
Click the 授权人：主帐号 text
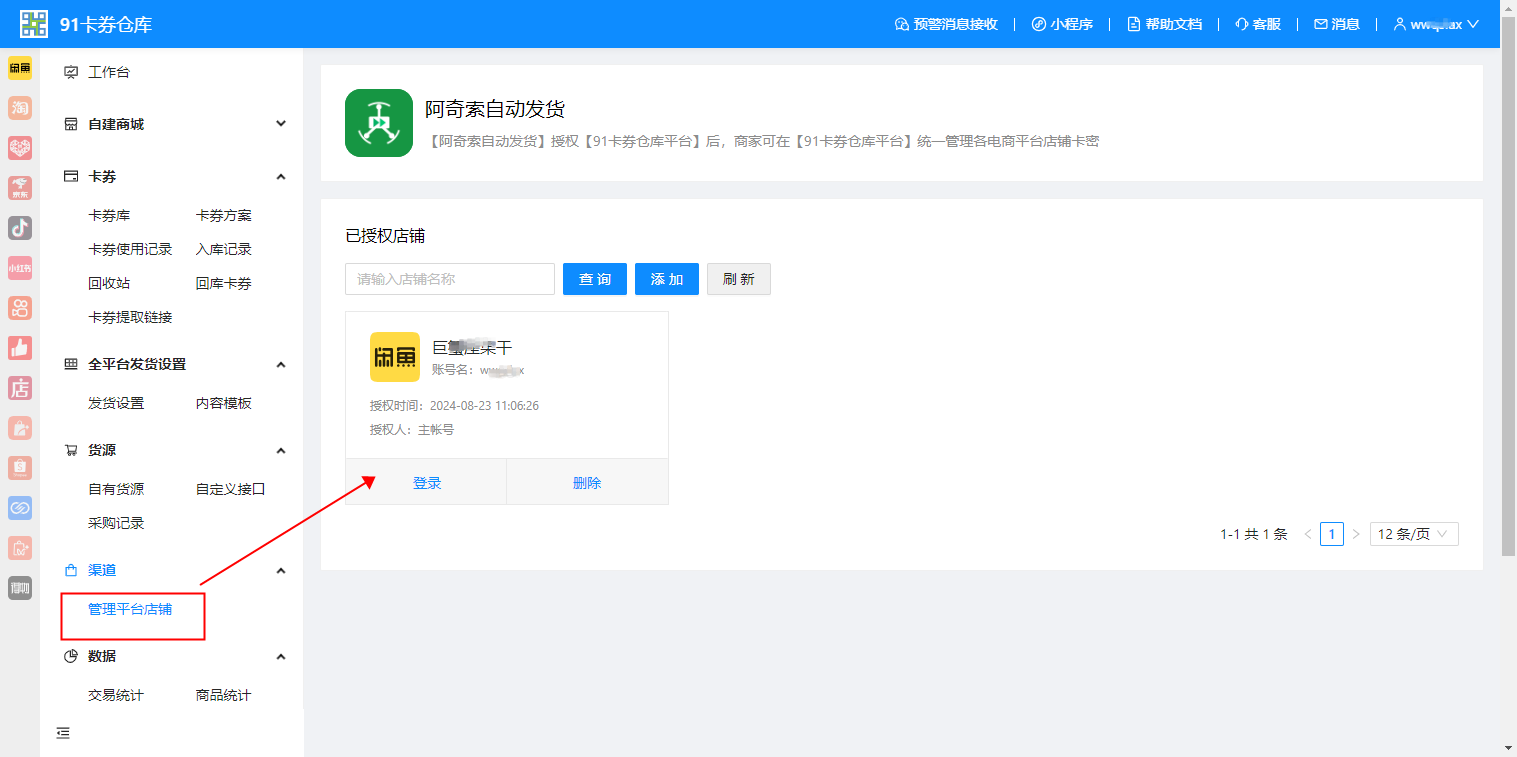pos(411,430)
